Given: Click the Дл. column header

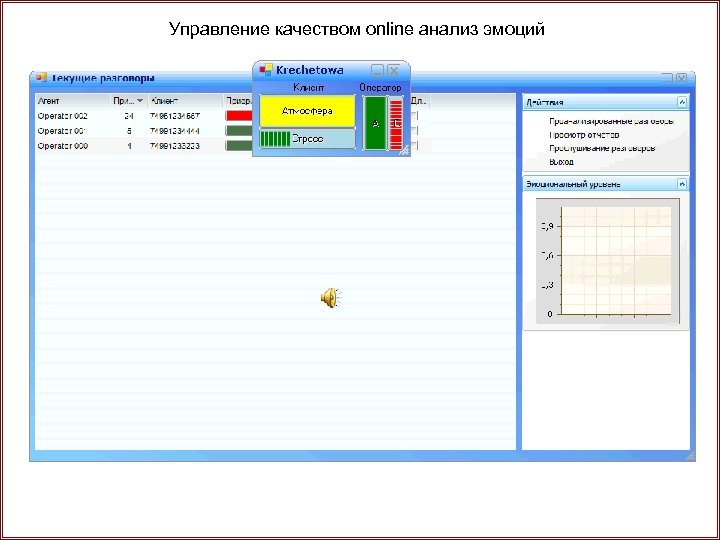Looking at the screenshot, I should pos(419,101).
